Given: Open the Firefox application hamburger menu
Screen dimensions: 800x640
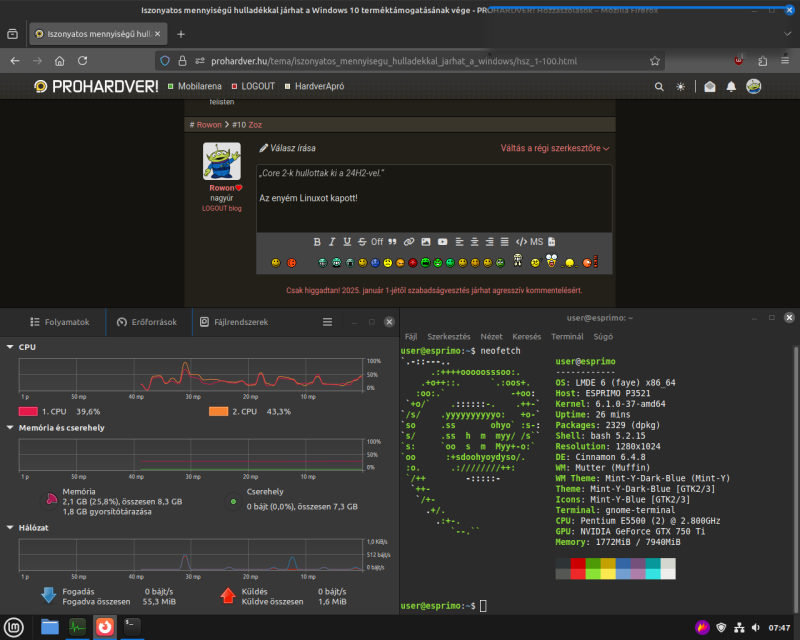Looking at the screenshot, I should click(x=785, y=61).
